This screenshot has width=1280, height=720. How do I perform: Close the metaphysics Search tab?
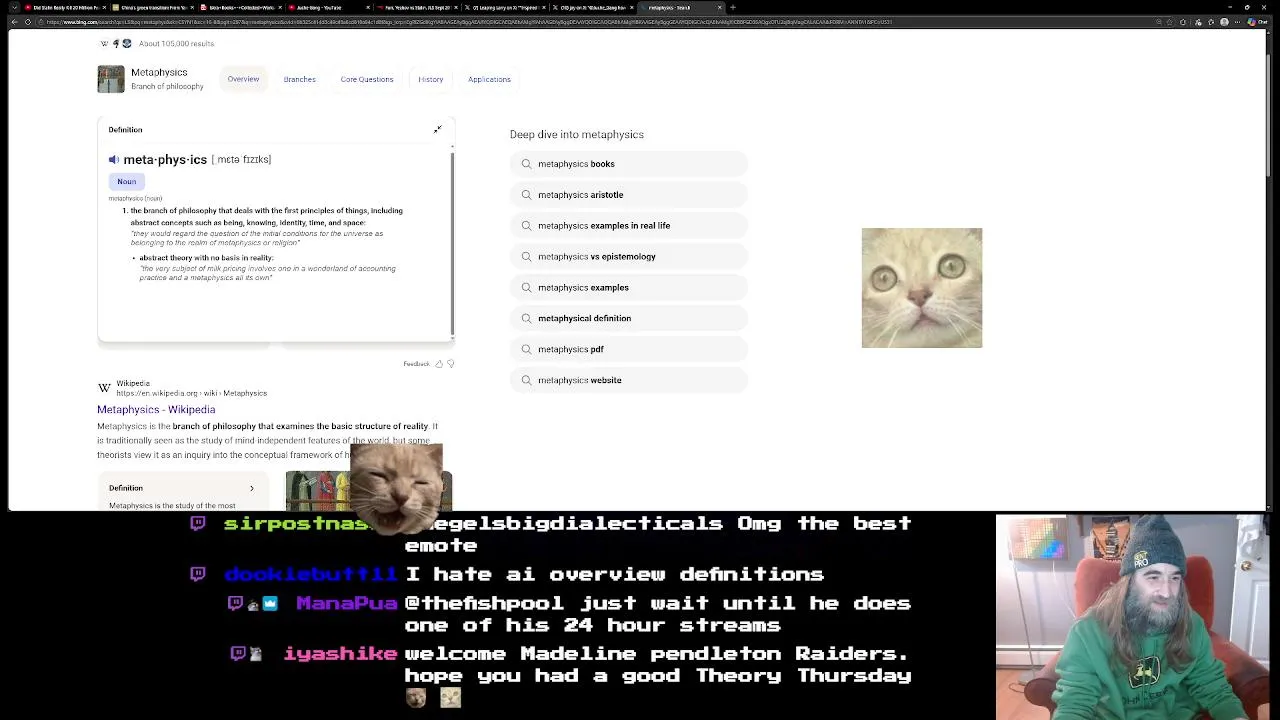[x=719, y=7]
